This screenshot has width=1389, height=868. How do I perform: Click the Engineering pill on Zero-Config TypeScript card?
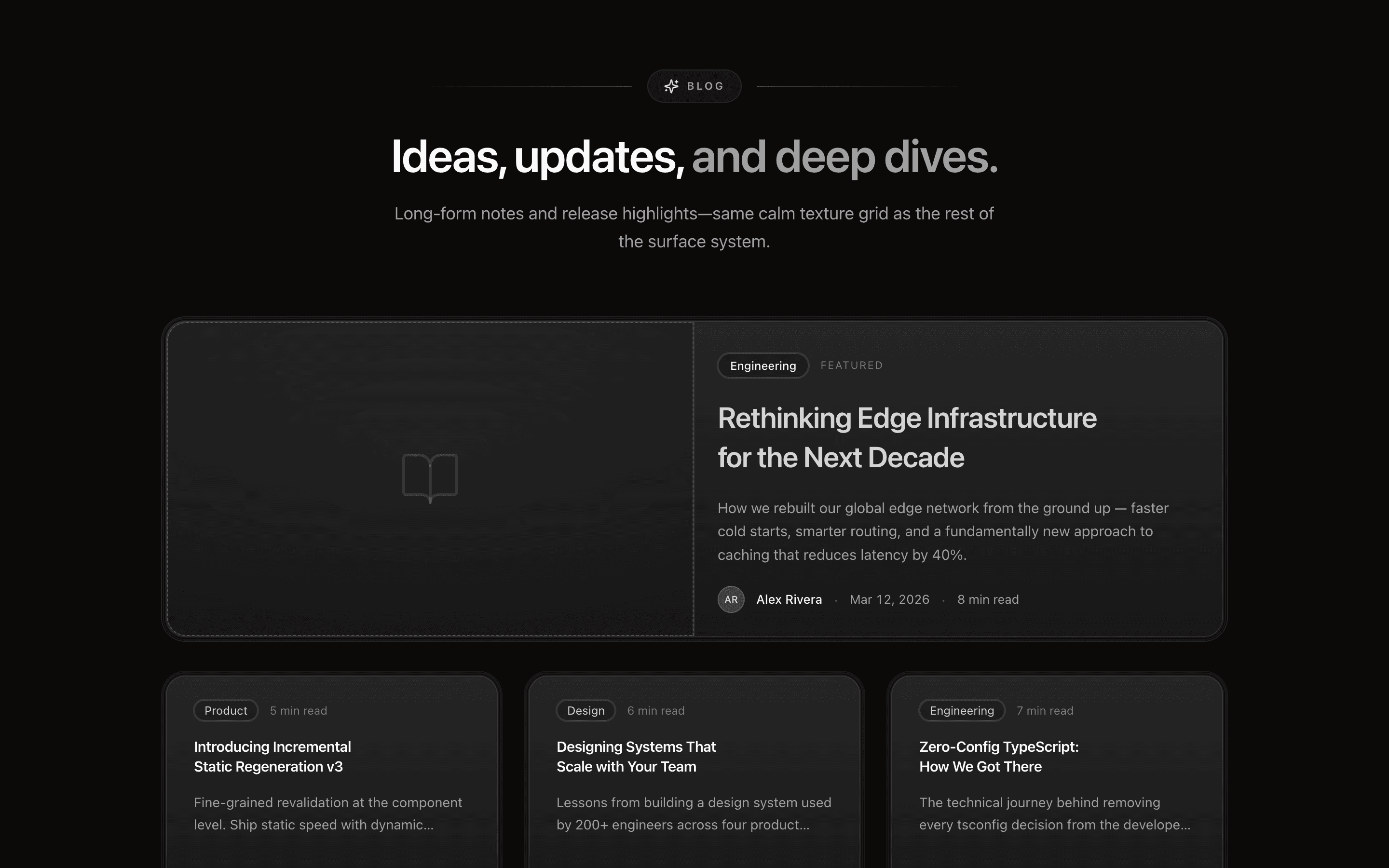click(x=961, y=710)
